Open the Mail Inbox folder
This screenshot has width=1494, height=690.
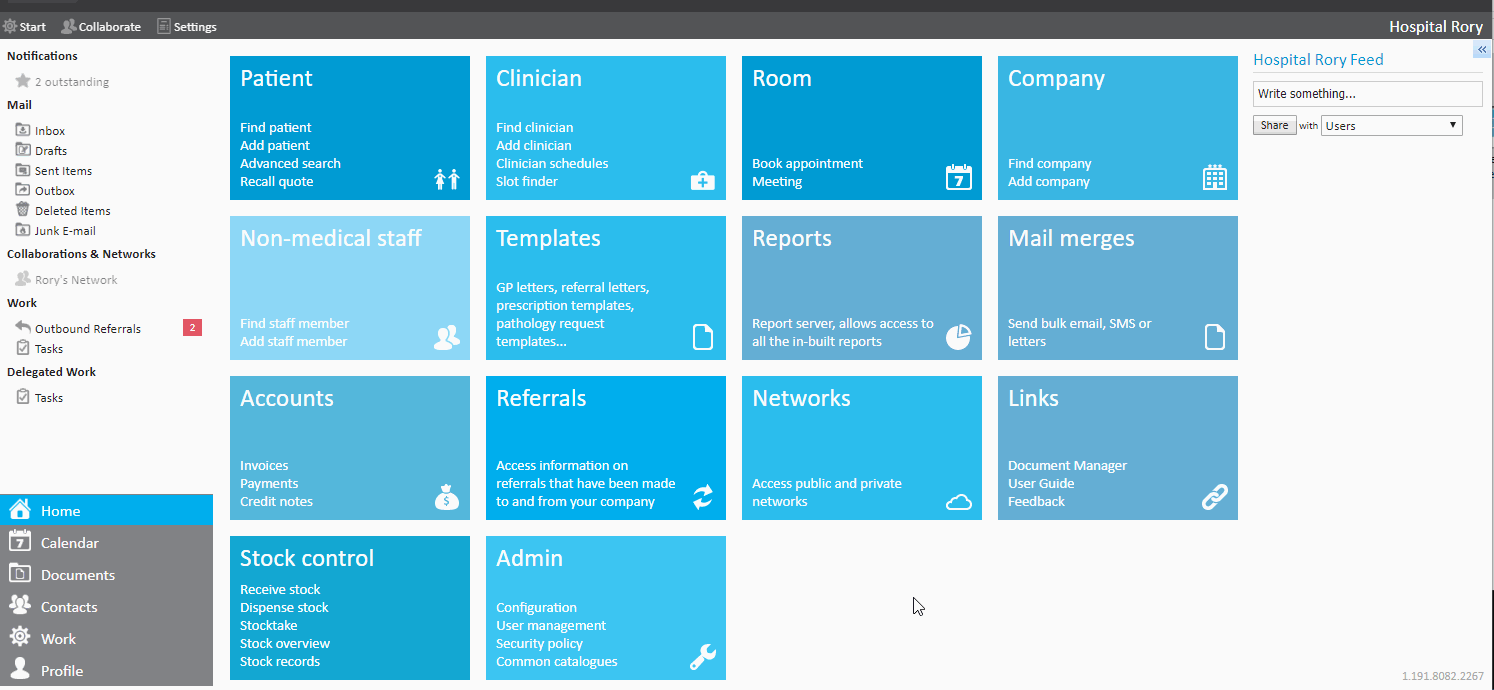point(50,131)
